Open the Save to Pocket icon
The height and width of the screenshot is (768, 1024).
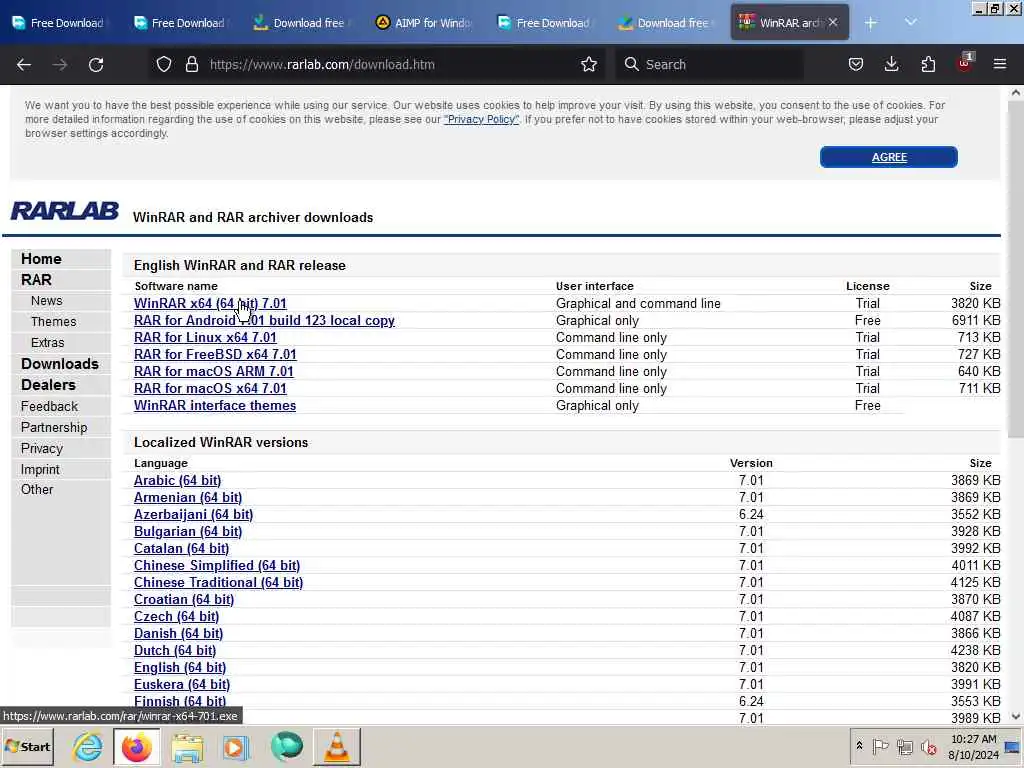pyautogui.click(x=856, y=64)
